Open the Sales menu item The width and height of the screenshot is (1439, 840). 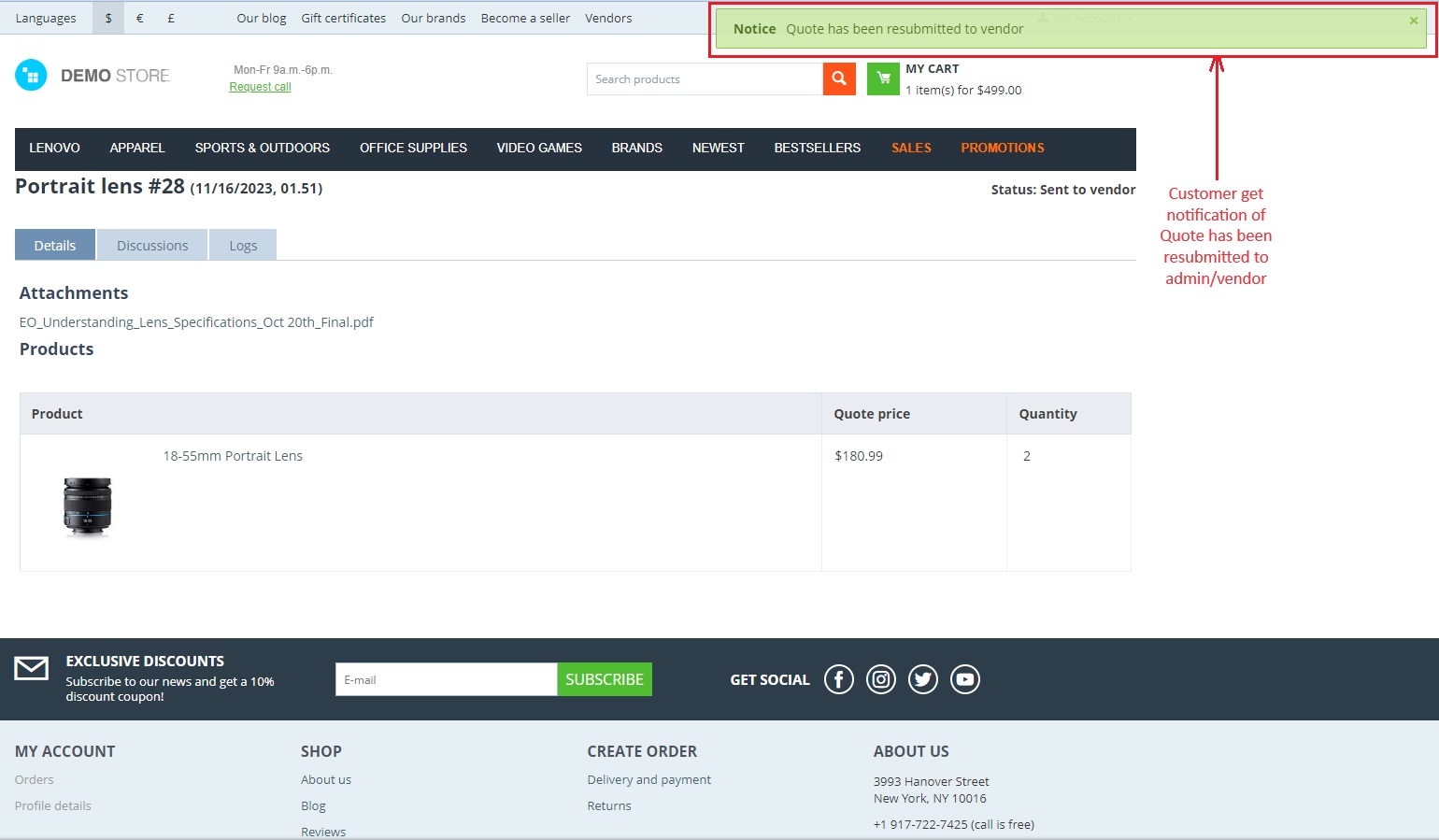[x=911, y=148]
